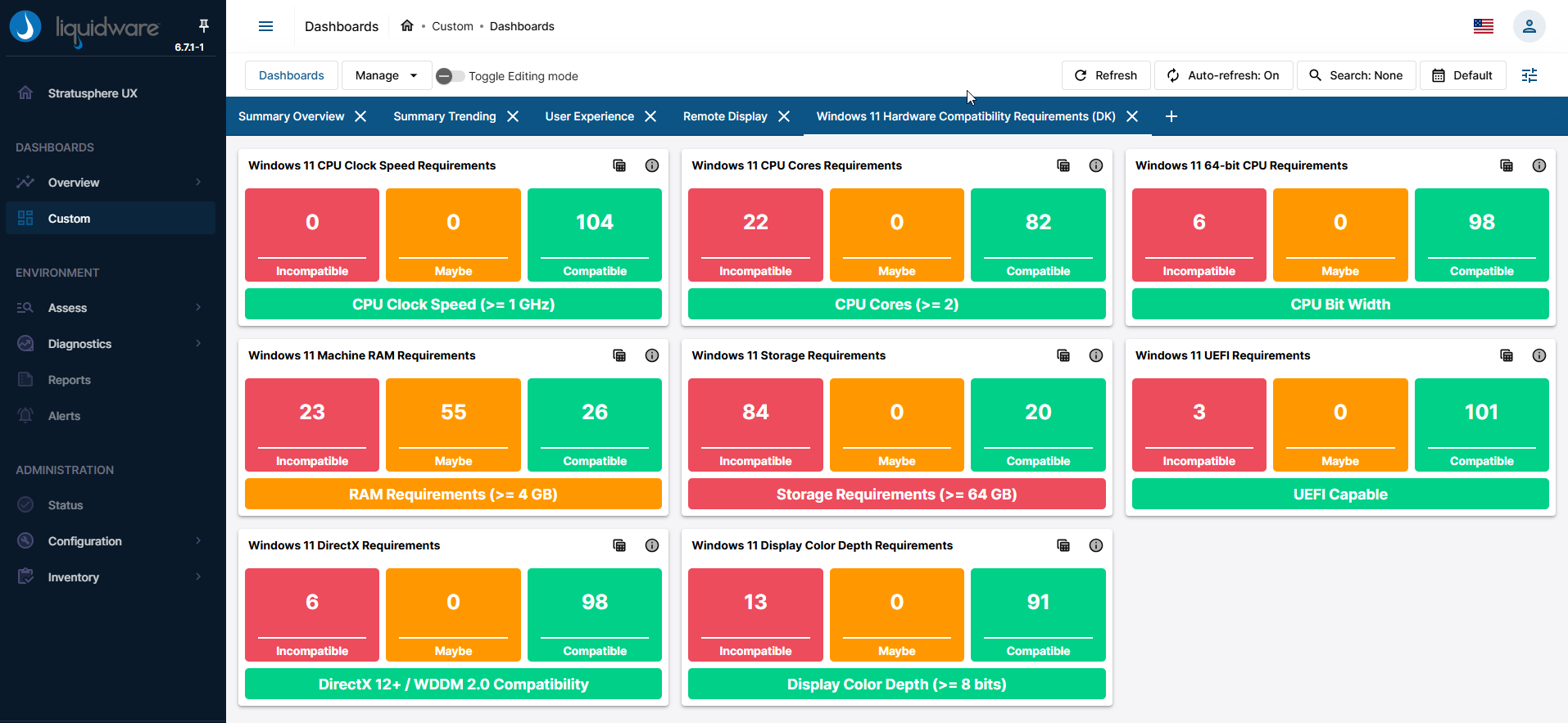Open info for CPU Clock Speed Requirements widget
The width and height of the screenshot is (1568, 723).
(x=652, y=165)
